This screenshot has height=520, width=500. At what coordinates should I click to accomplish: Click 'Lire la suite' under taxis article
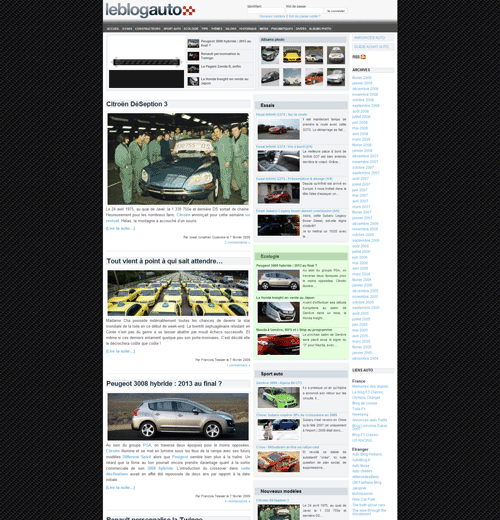tap(120, 351)
